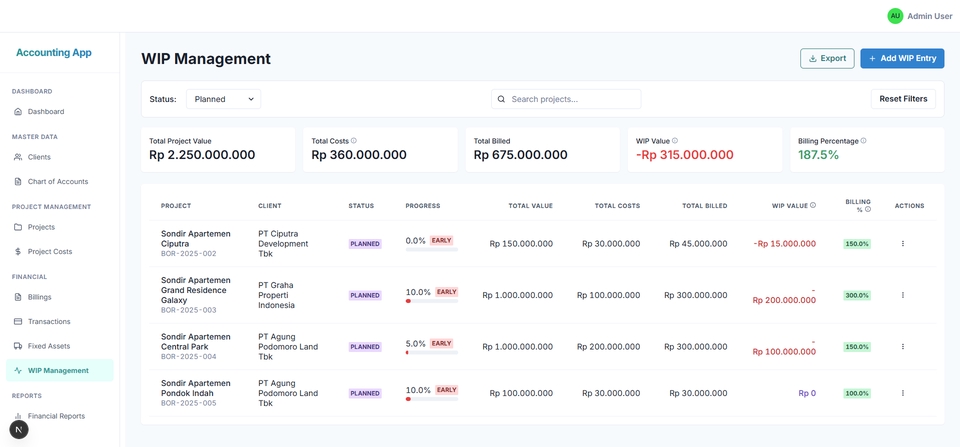This screenshot has width=960, height=447.
Task: Click the Transactions card icon
Action: tap(18, 321)
